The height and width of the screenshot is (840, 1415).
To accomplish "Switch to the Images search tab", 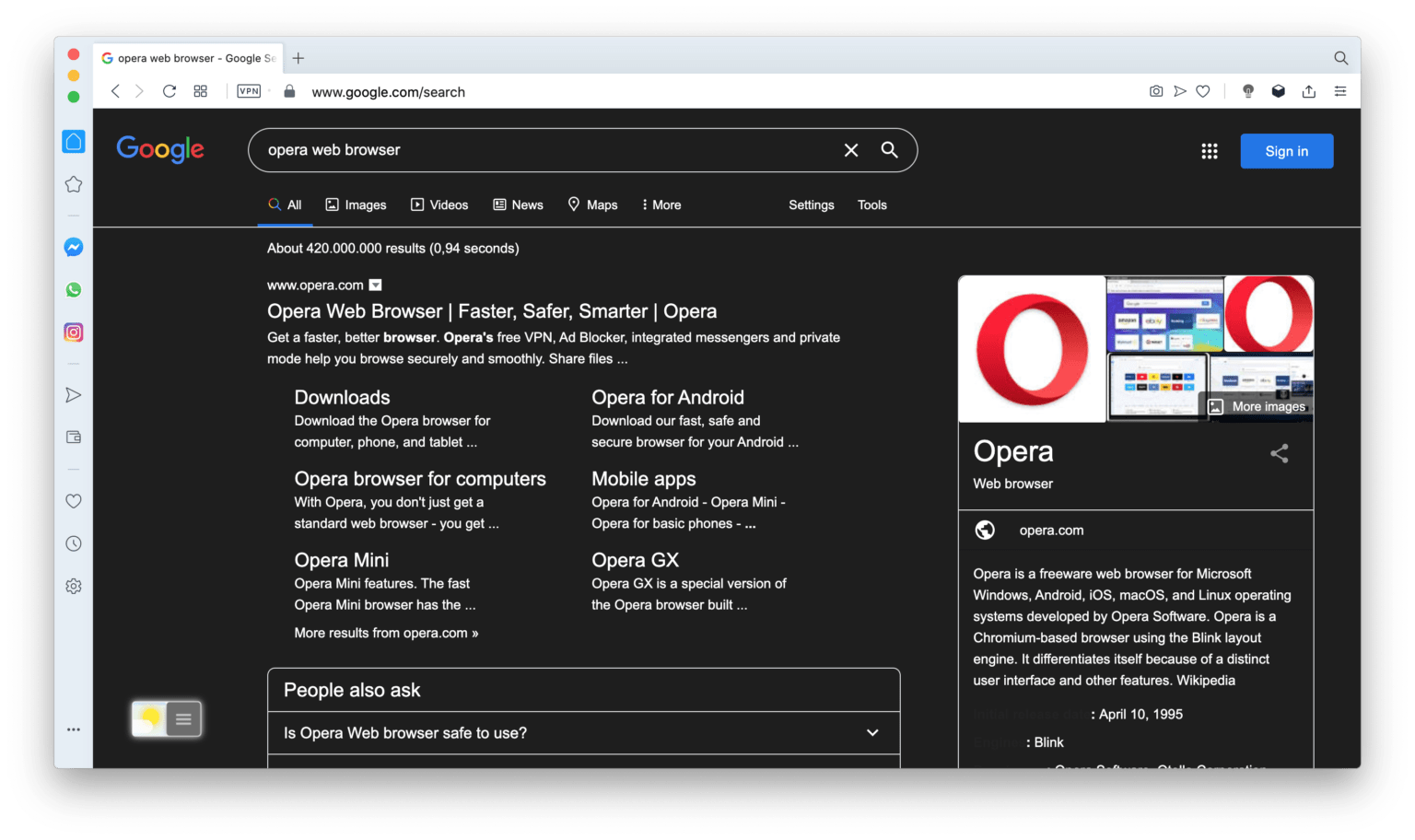I will point(356,204).
